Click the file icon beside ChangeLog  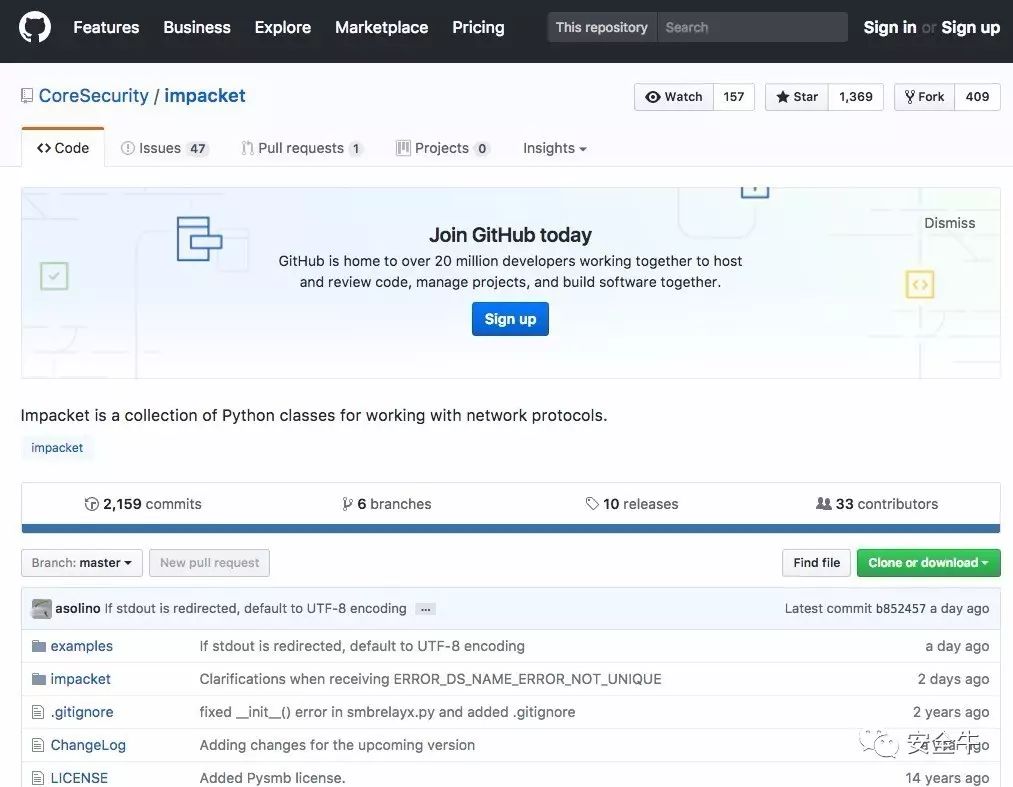(x=38, y=745)
